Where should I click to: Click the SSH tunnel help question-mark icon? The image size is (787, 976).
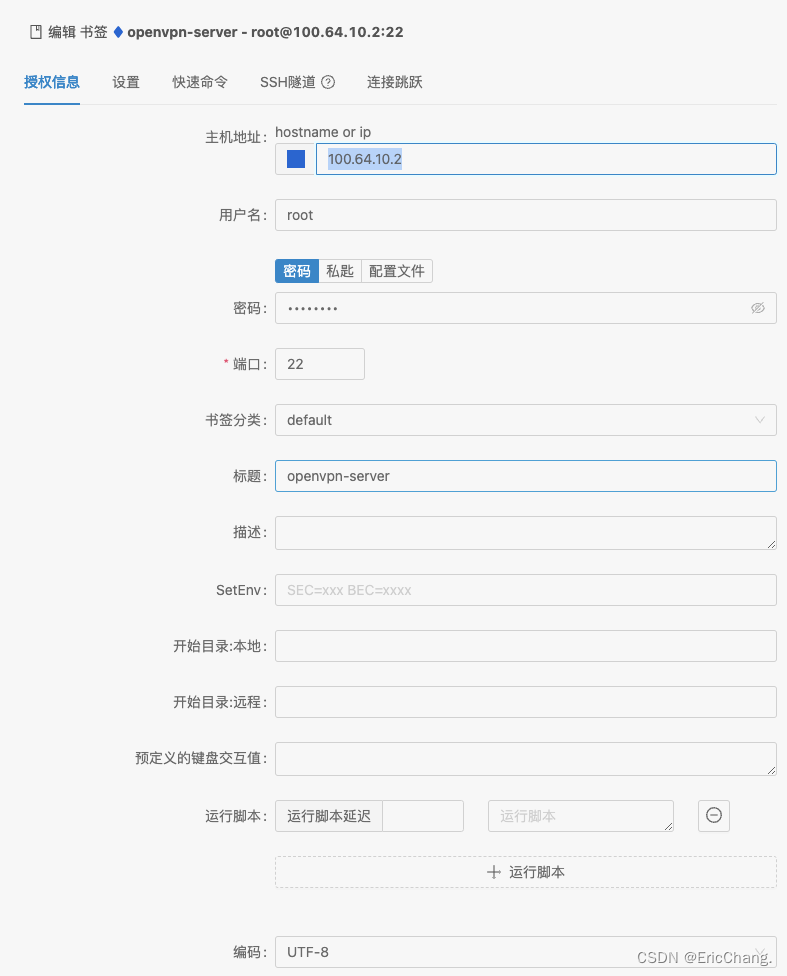(x=328, y=82)
